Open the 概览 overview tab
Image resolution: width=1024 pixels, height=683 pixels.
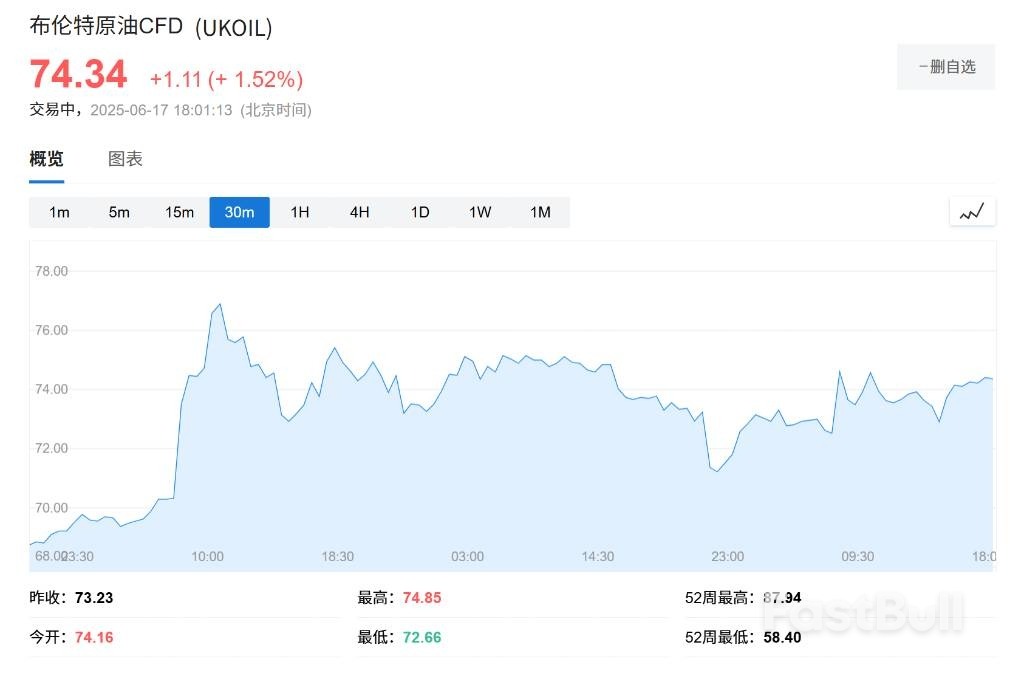[x=46, y=159]
